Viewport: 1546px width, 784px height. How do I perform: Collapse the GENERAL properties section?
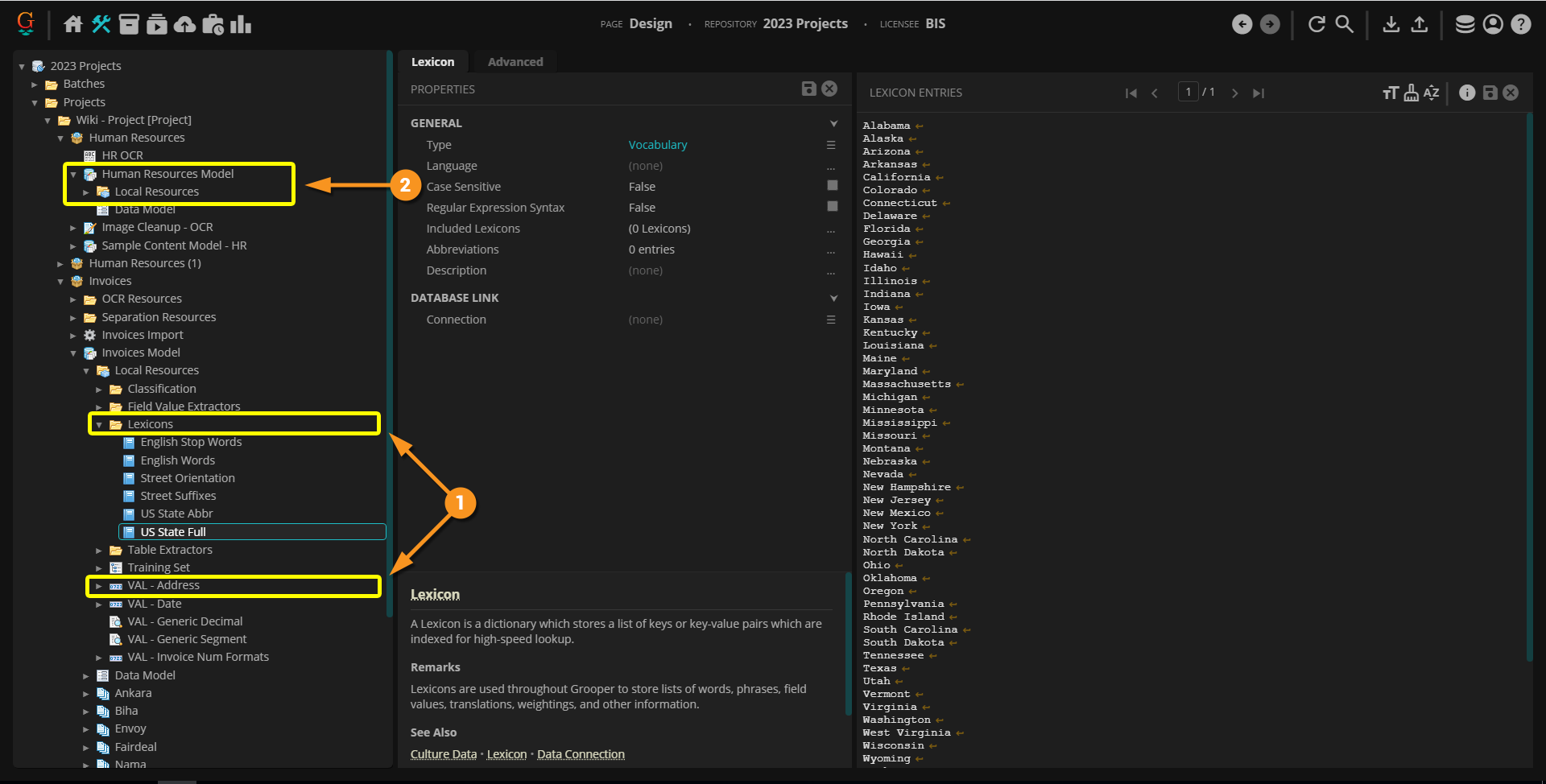point(833,123)
